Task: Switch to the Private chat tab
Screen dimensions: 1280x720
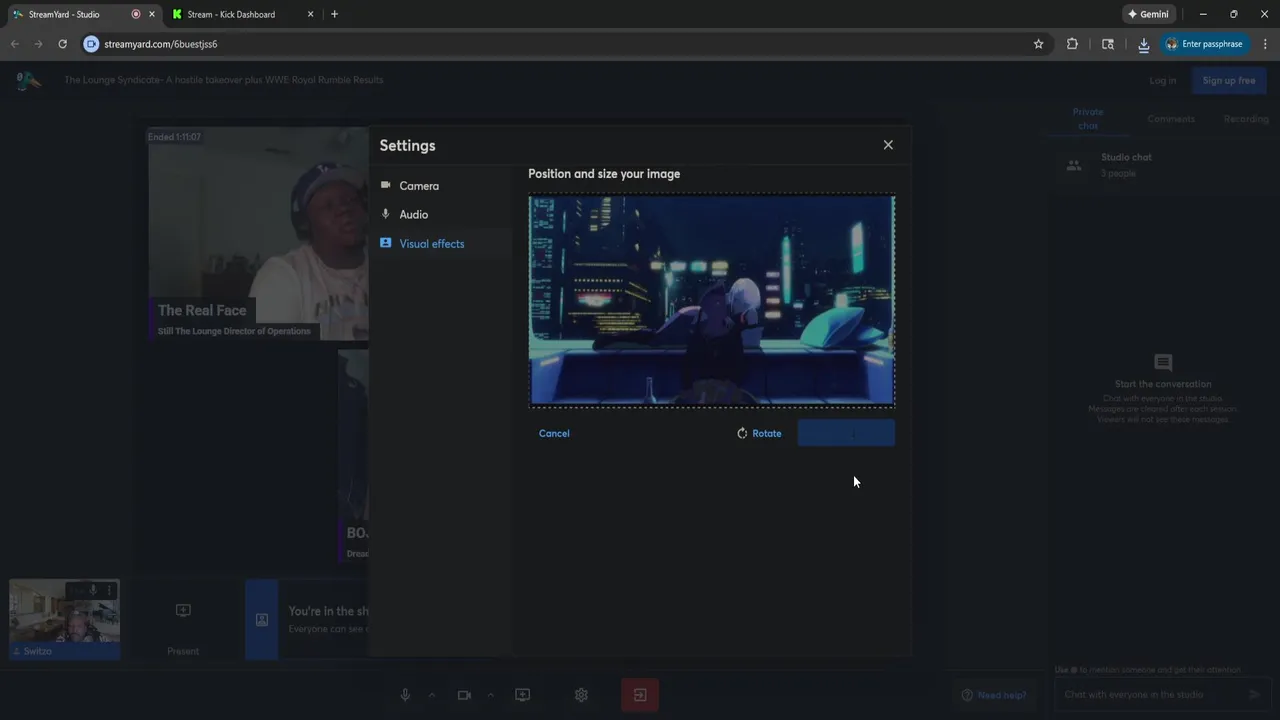Action: point(1087,118)
